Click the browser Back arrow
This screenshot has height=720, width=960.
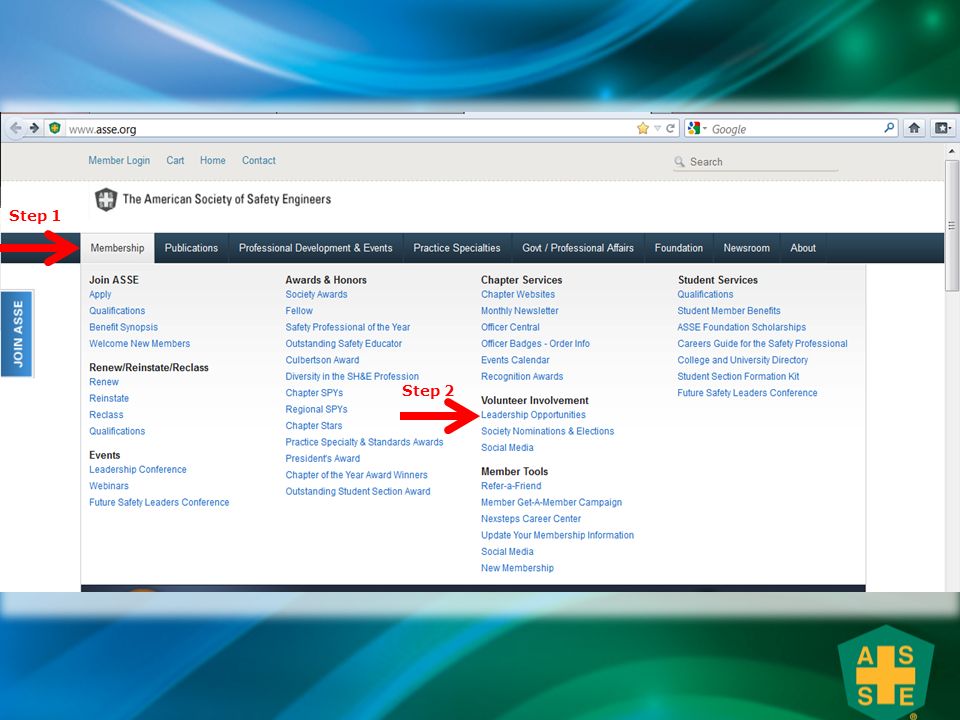[15, 128]
